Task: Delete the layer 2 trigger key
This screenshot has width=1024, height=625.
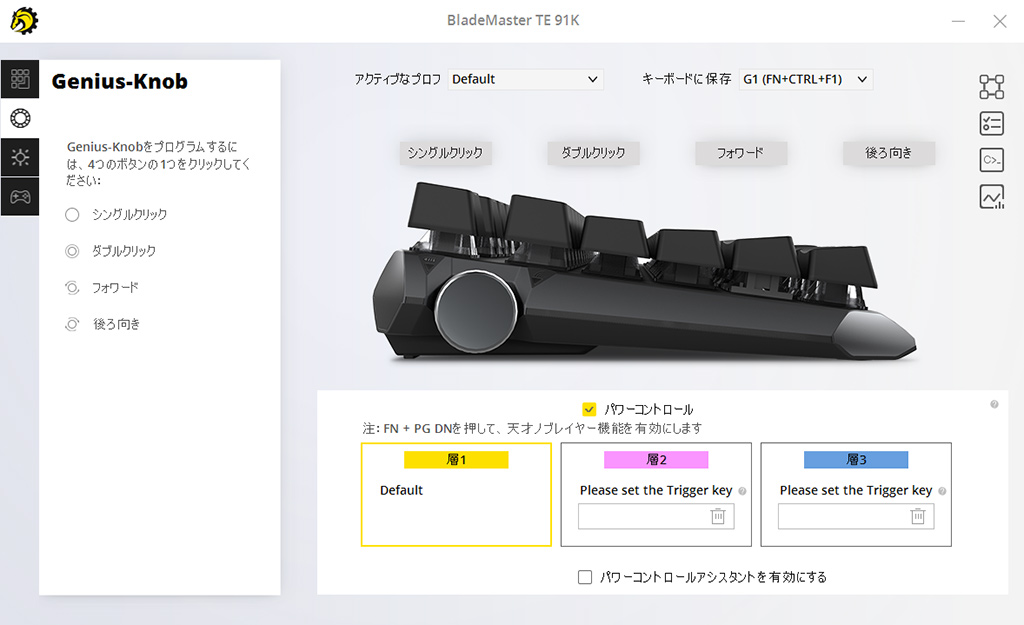Action: pos(718,516)
